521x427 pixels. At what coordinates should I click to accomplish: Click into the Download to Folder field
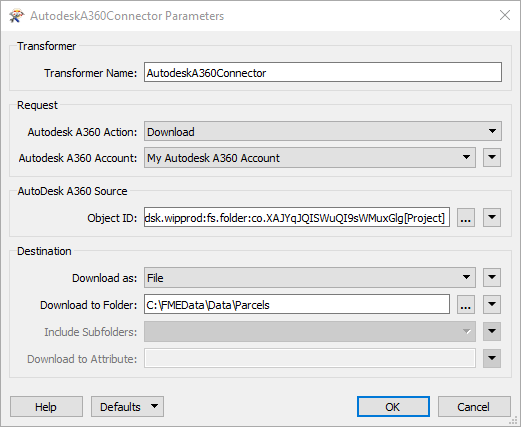pos(297,304)
